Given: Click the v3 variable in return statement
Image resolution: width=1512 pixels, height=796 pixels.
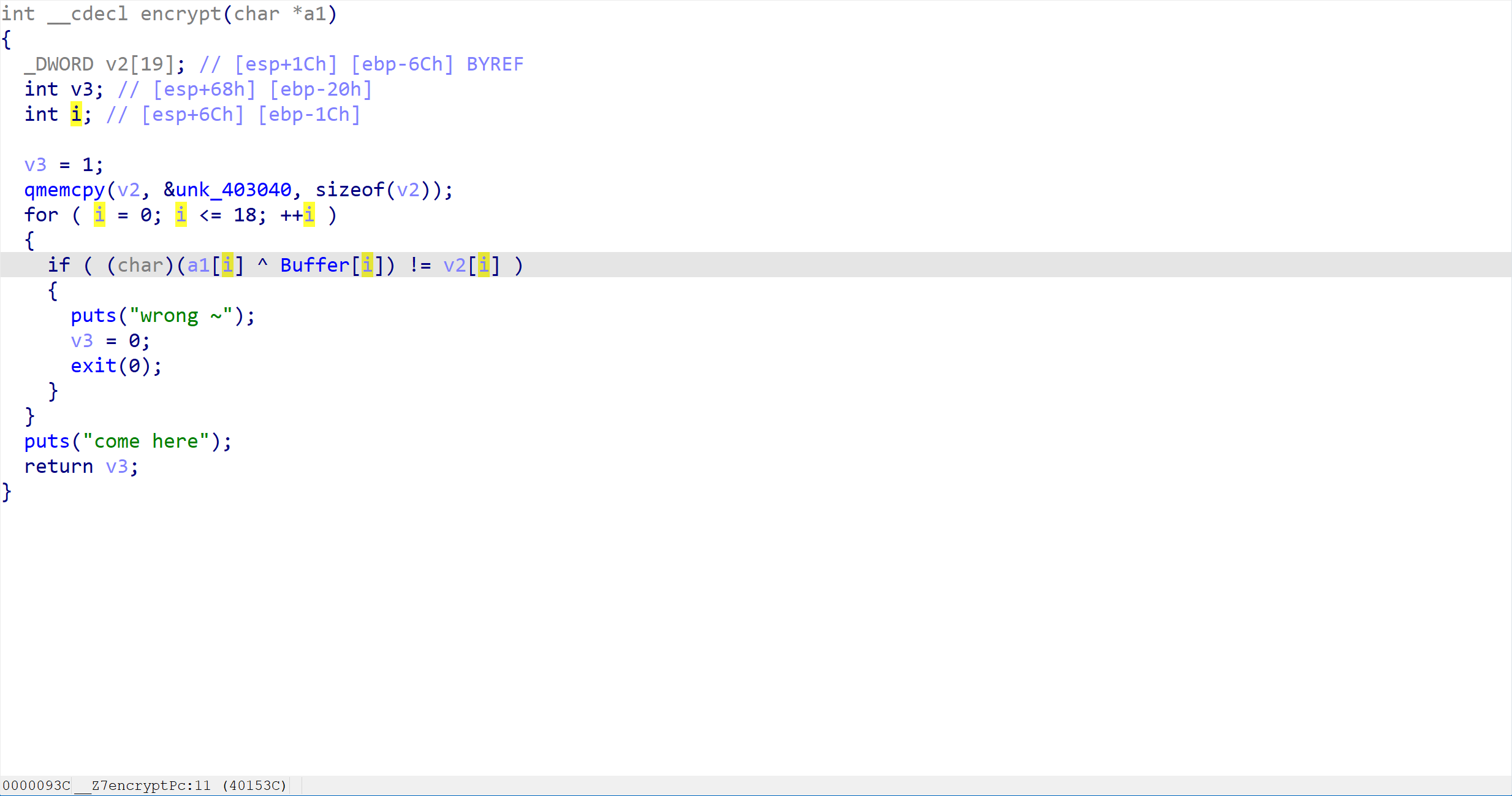Looking at the screenshot, I should (116, 466).
